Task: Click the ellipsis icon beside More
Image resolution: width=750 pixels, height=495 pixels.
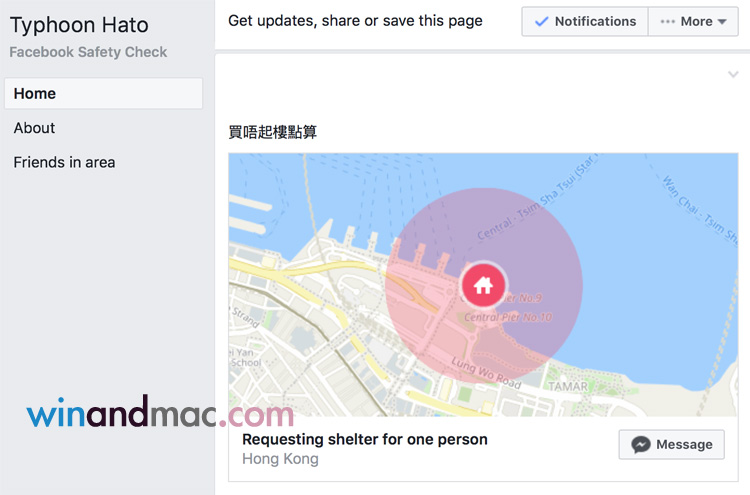Action: (667, 21)
